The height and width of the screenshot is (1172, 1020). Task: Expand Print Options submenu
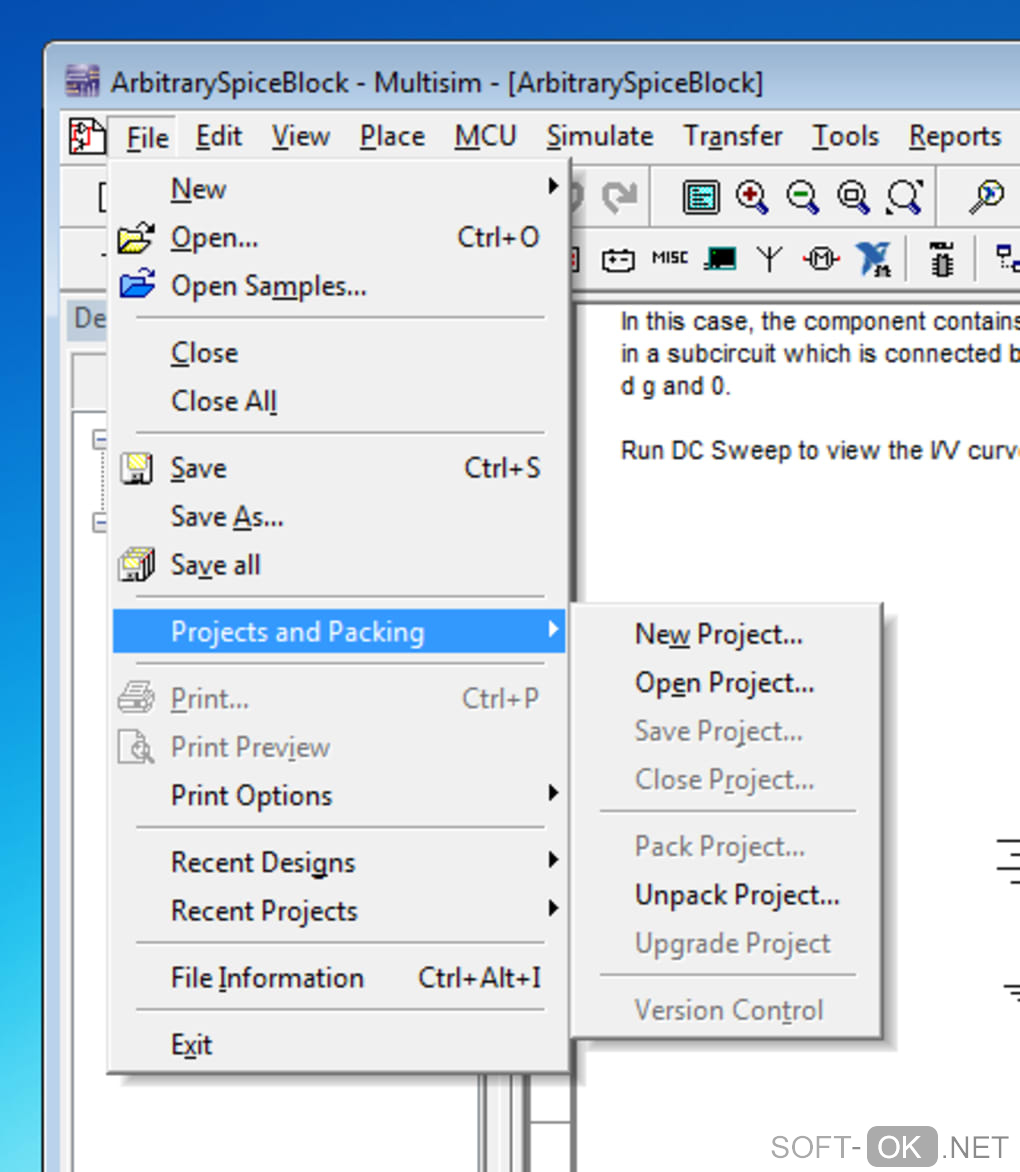(x=553, y=792)
